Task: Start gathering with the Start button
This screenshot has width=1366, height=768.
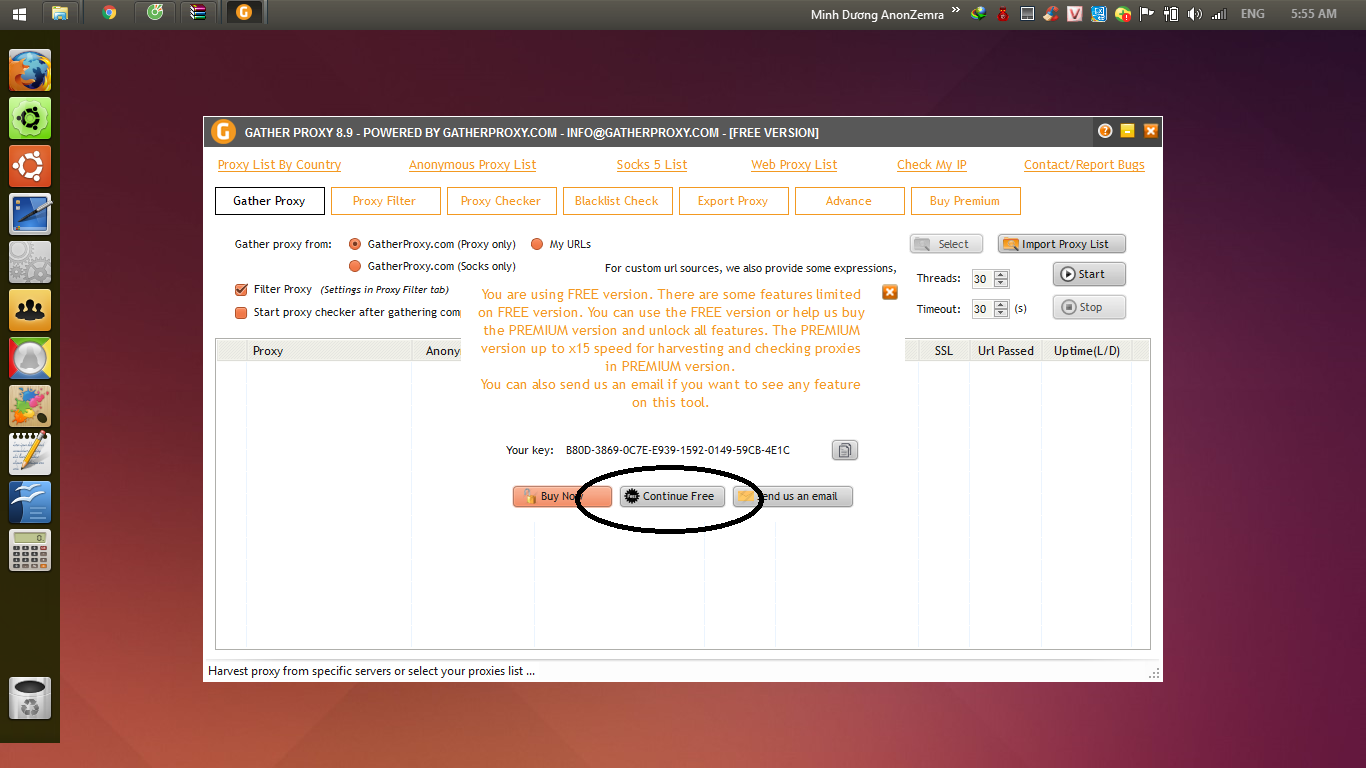Action: (x=1089, y=274)
